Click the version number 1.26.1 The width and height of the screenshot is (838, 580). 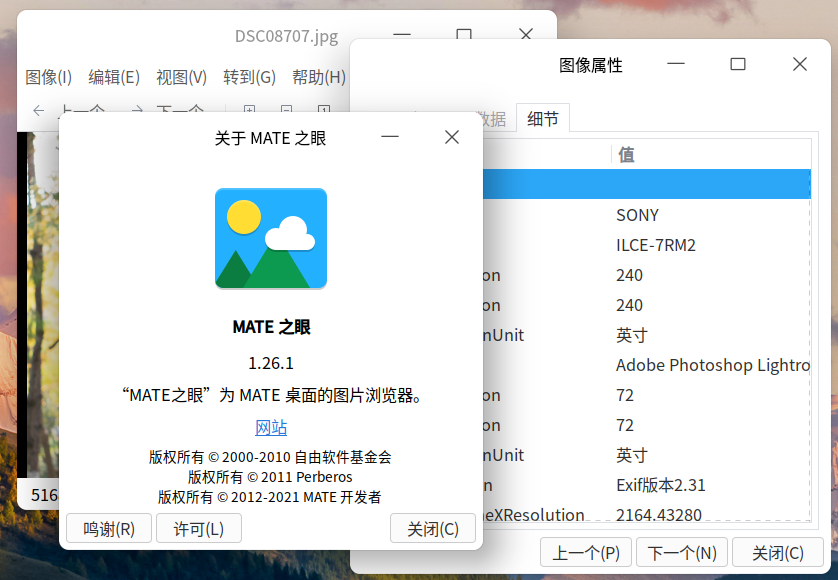pos(271,364)
